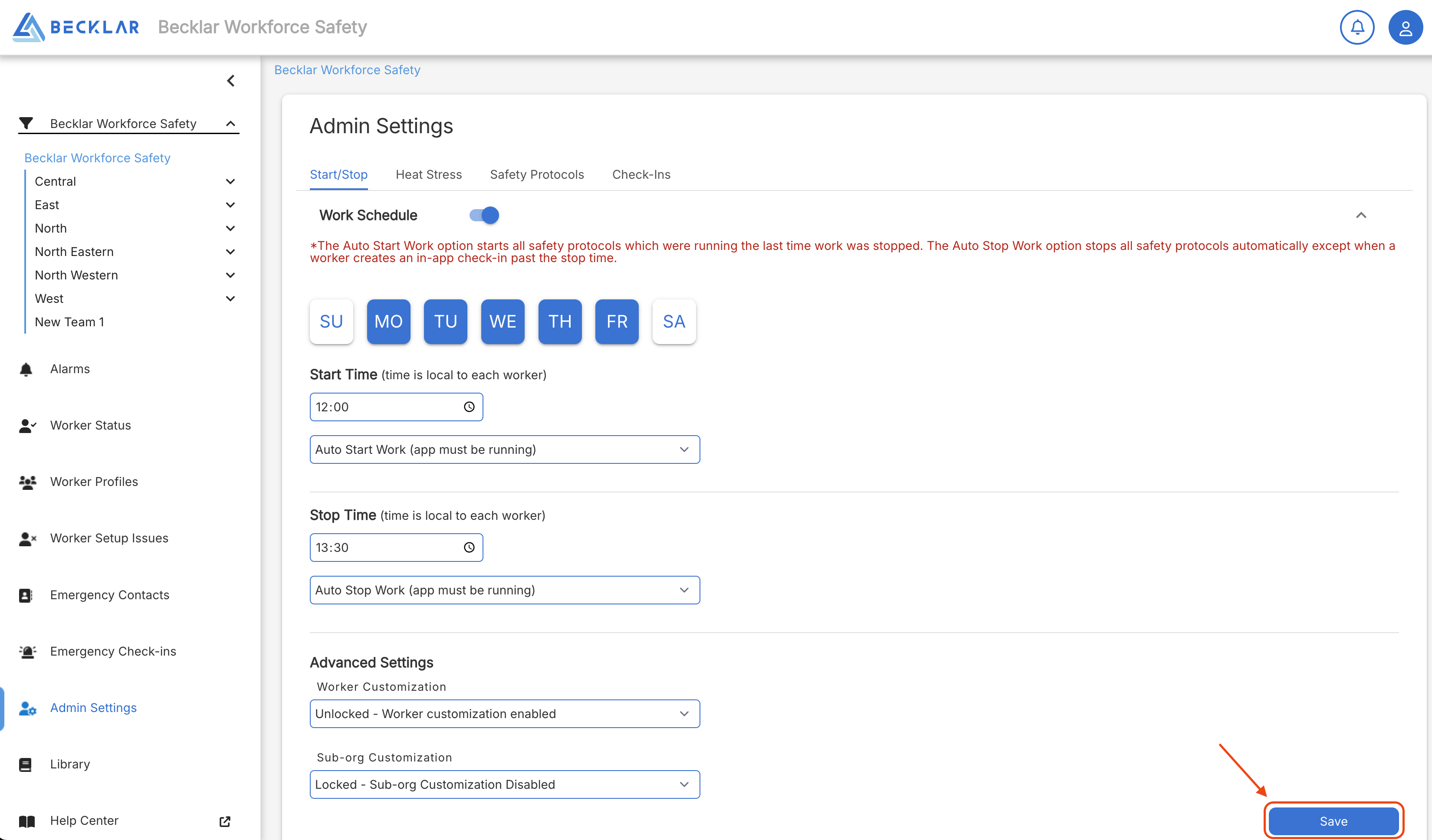Select Becklar Workforce Safety tree root link
Viewport: 1432px width, 840px height.
point(97,157)
